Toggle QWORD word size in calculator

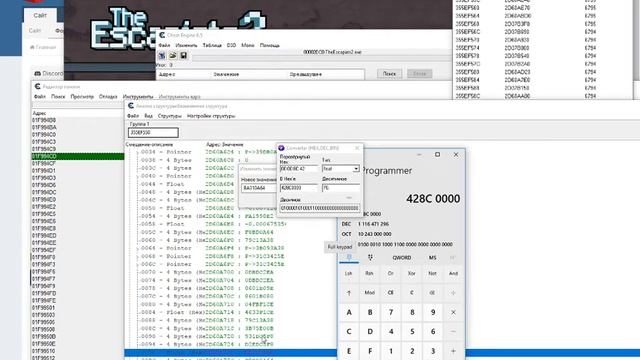click(x=402, y=258)
